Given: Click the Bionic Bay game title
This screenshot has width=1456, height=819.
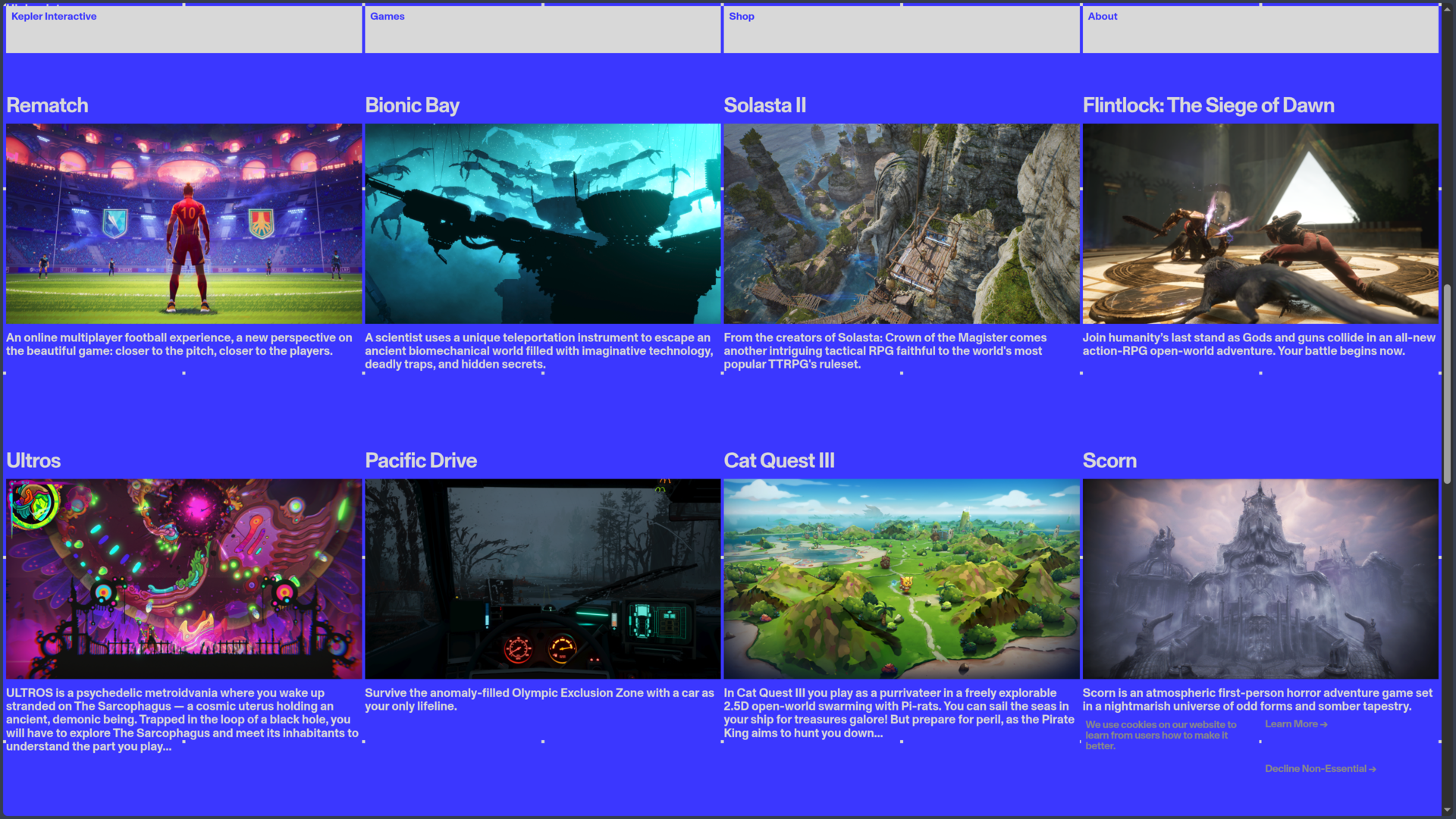Looking at the screenshot, I should tap(412, 105).
